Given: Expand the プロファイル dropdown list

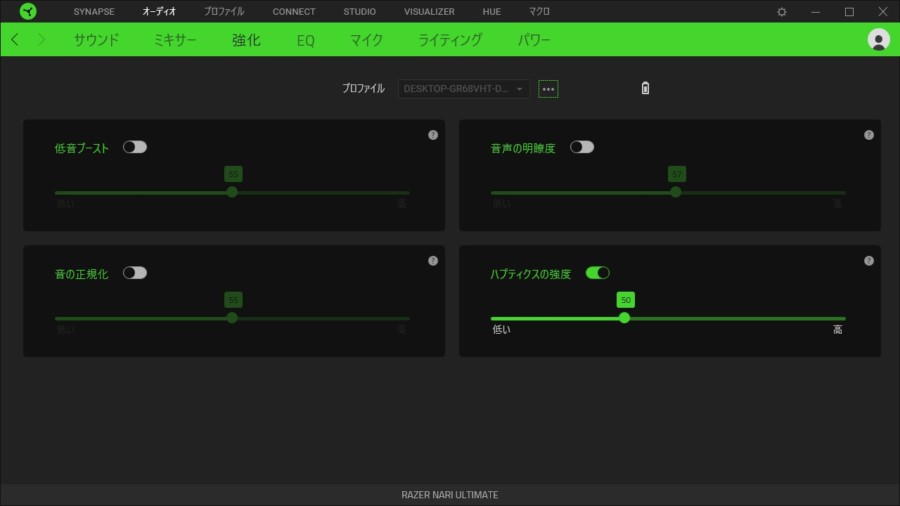Looking at the screenshot, I should click(464, 89).
